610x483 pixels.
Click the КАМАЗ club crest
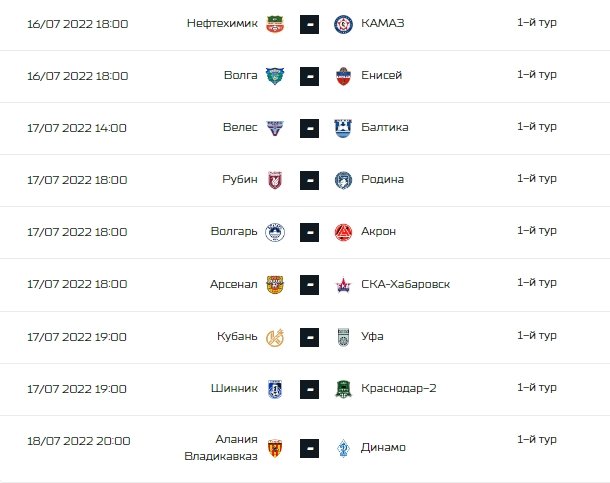343,24
